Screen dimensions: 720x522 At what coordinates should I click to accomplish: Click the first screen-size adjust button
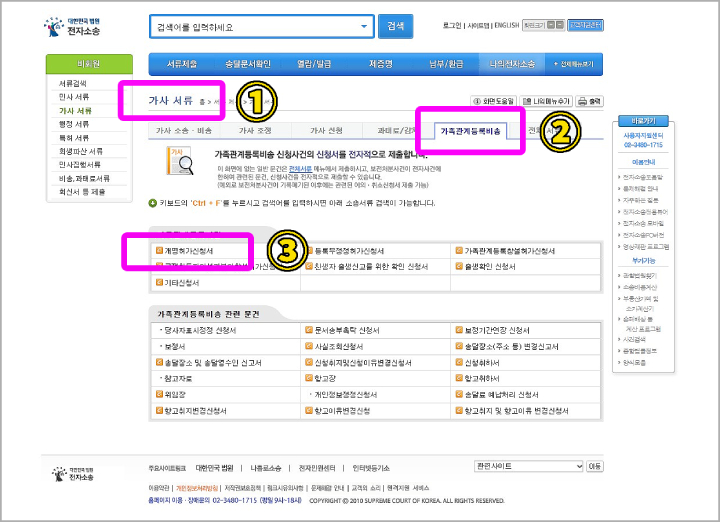click(551, 25)
